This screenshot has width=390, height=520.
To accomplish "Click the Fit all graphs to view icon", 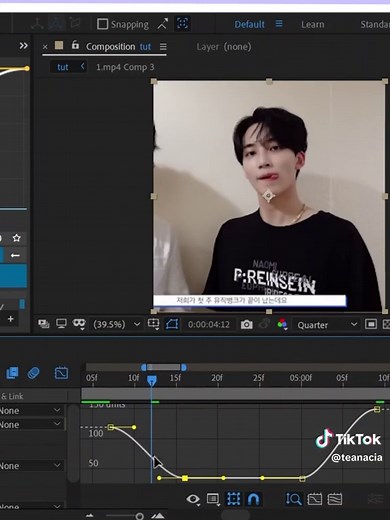I will coord(335,499).
